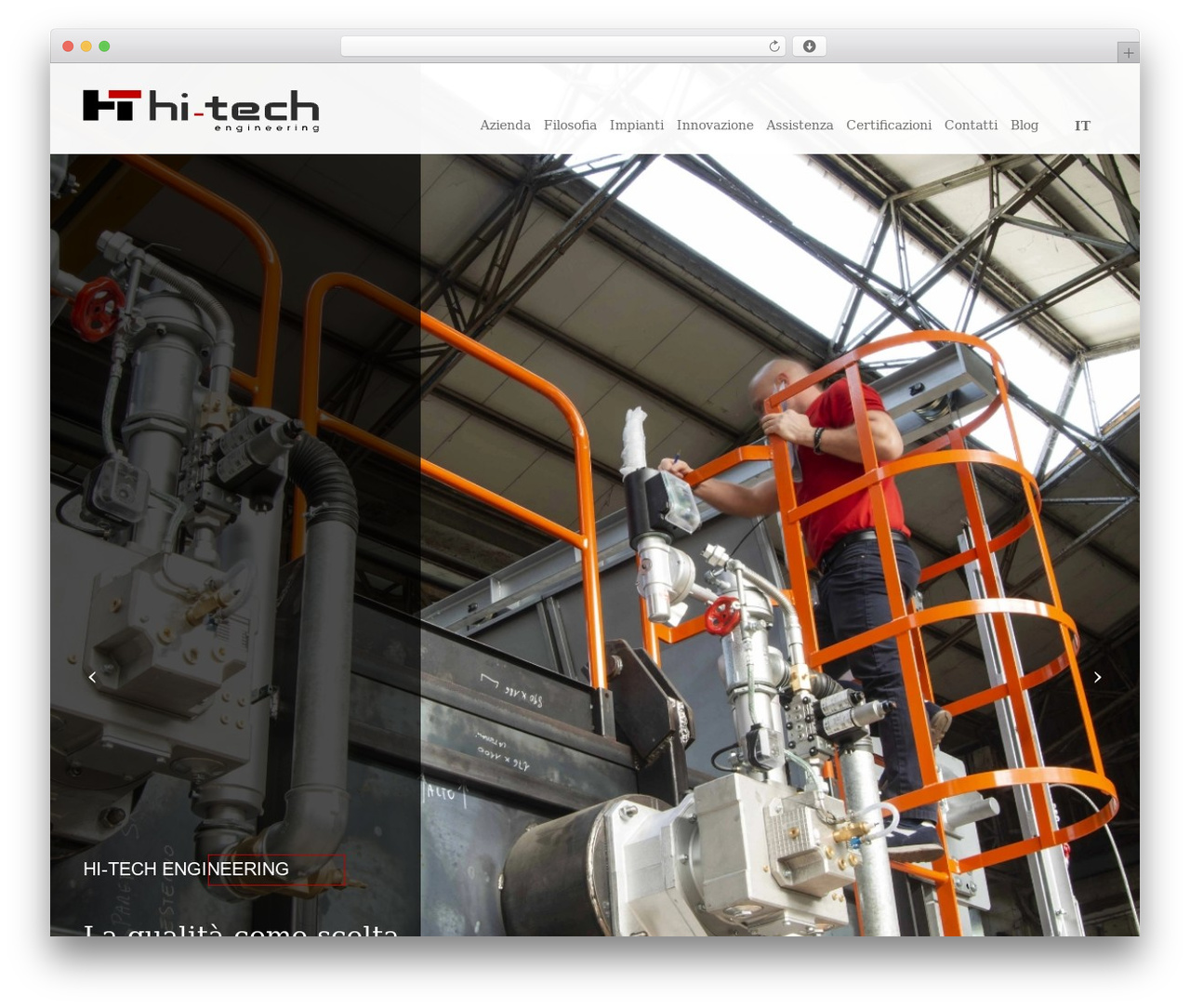Image resolution: width=1190 pixels, height=1008 pixels.
Task: Reload the page with the refresh icon
Action: [773, 46]
